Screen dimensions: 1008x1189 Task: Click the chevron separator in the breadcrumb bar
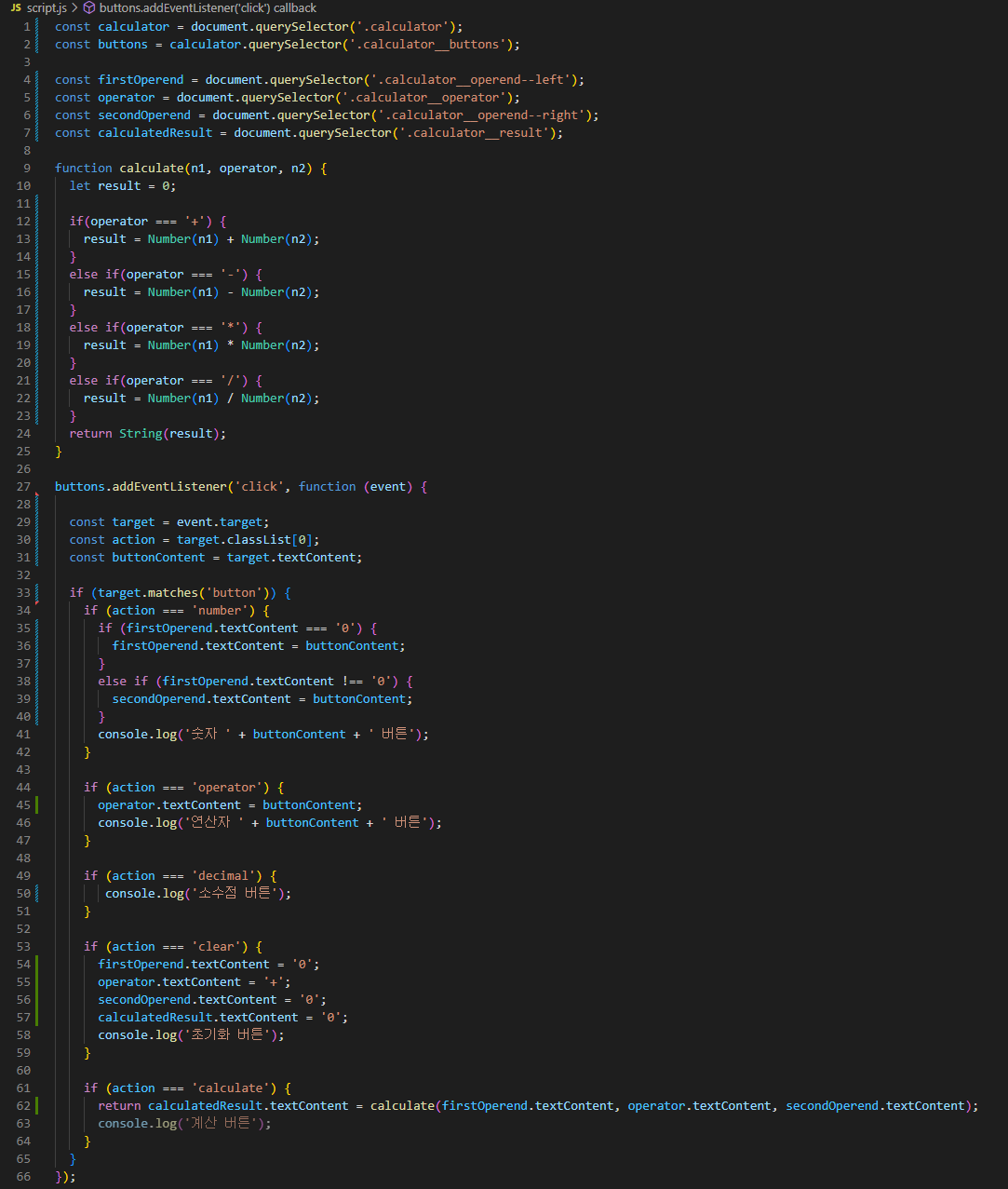[x=74, y=7]
